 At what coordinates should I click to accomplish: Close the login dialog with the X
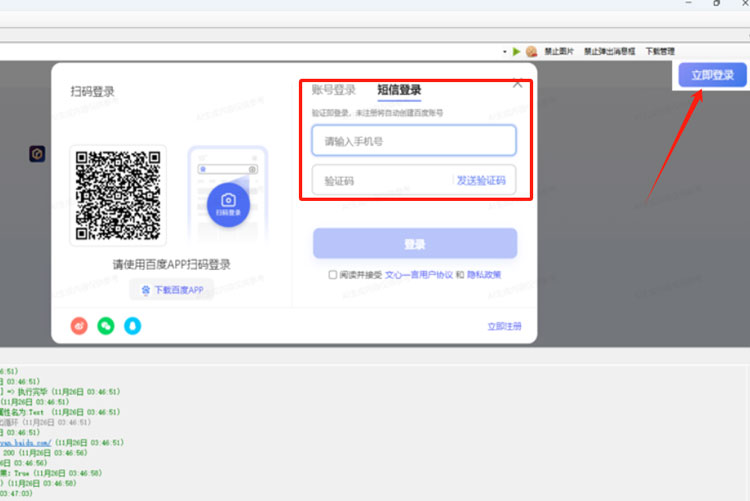click(517, 83)
